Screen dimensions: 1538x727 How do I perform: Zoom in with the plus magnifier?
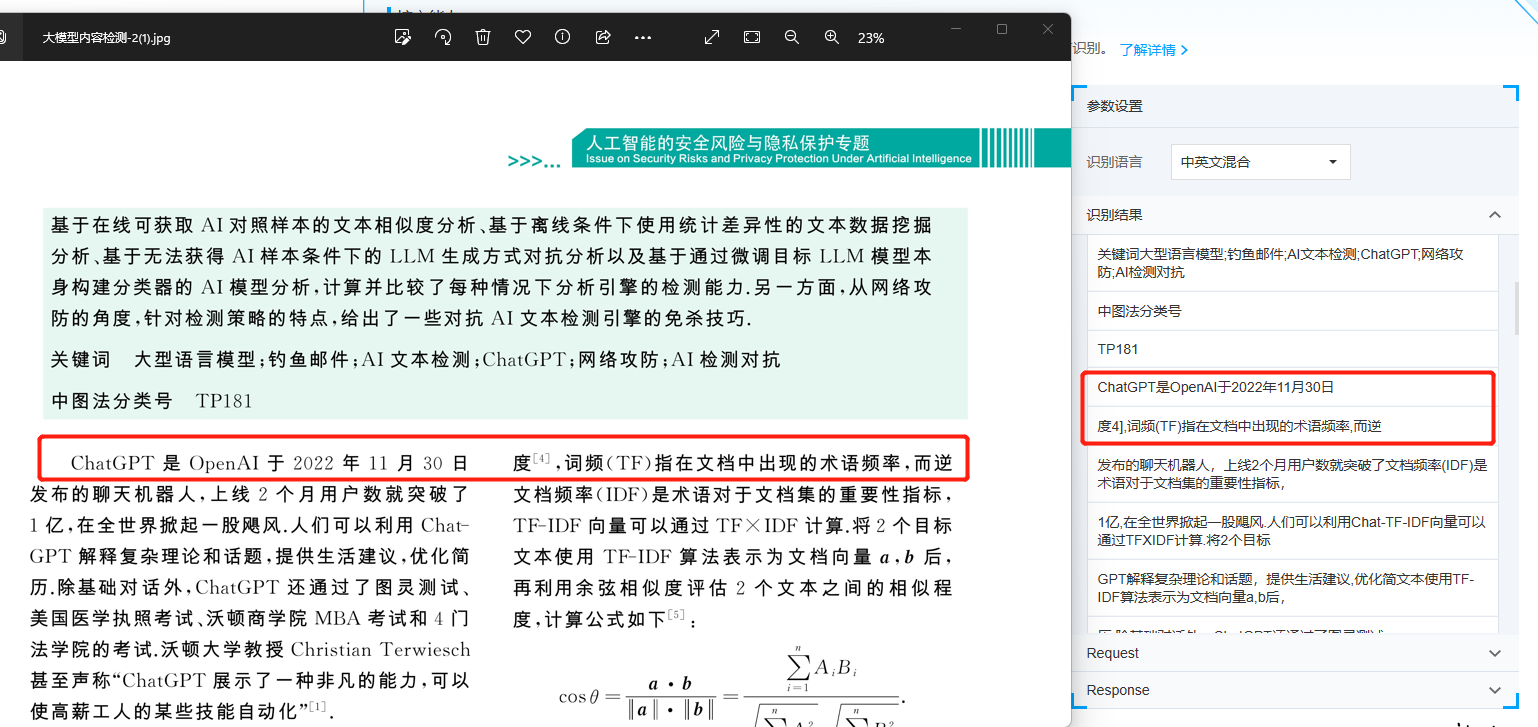click(831, 37)
